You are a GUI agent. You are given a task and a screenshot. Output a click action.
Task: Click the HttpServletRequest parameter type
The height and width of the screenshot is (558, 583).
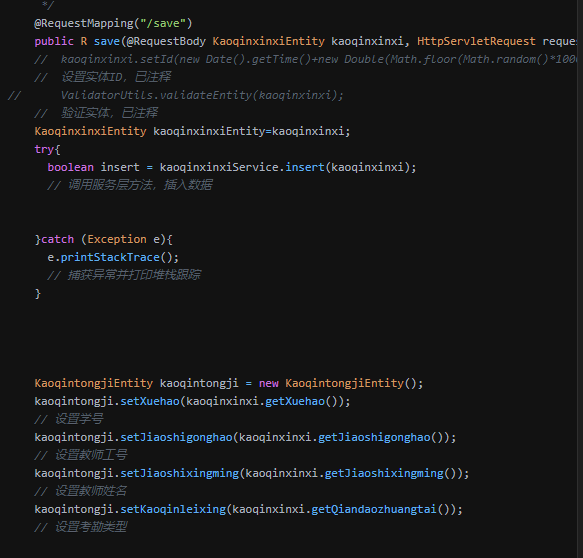tap(476, 41)
